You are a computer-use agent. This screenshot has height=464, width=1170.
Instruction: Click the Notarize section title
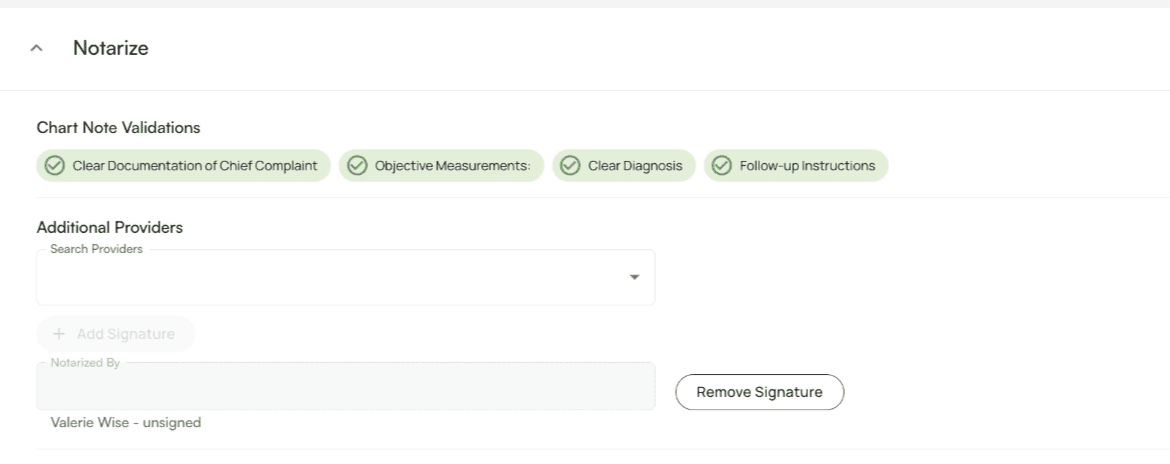pos(110,48)
